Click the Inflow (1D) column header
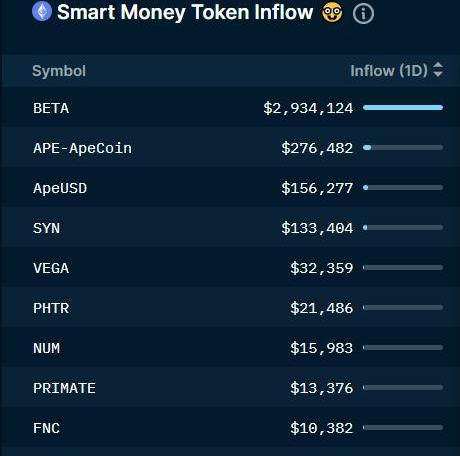Viewport: 460px width, 456px height. tap(389, 71)
